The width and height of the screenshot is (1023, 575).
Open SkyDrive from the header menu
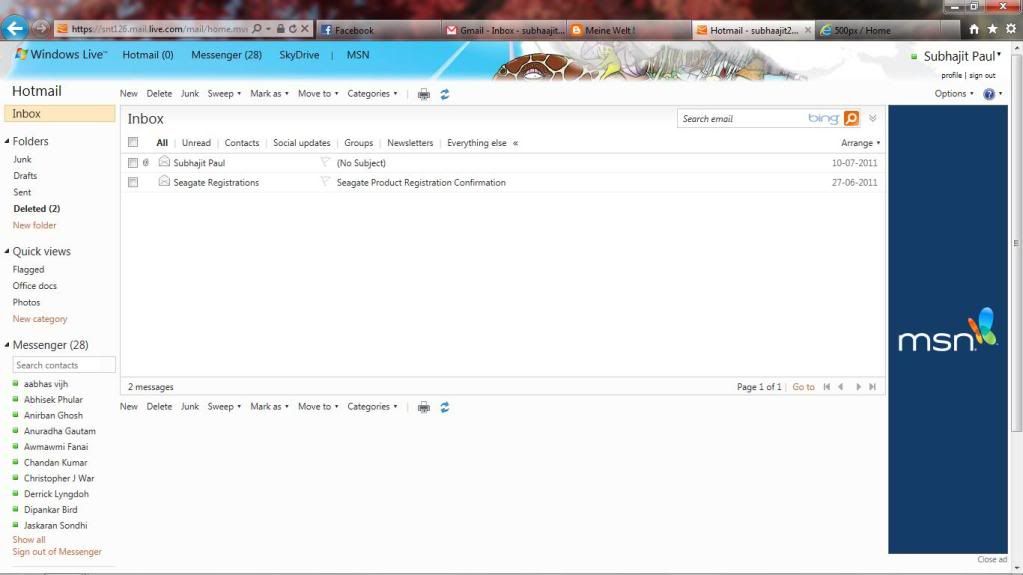(x=299, y=55)
